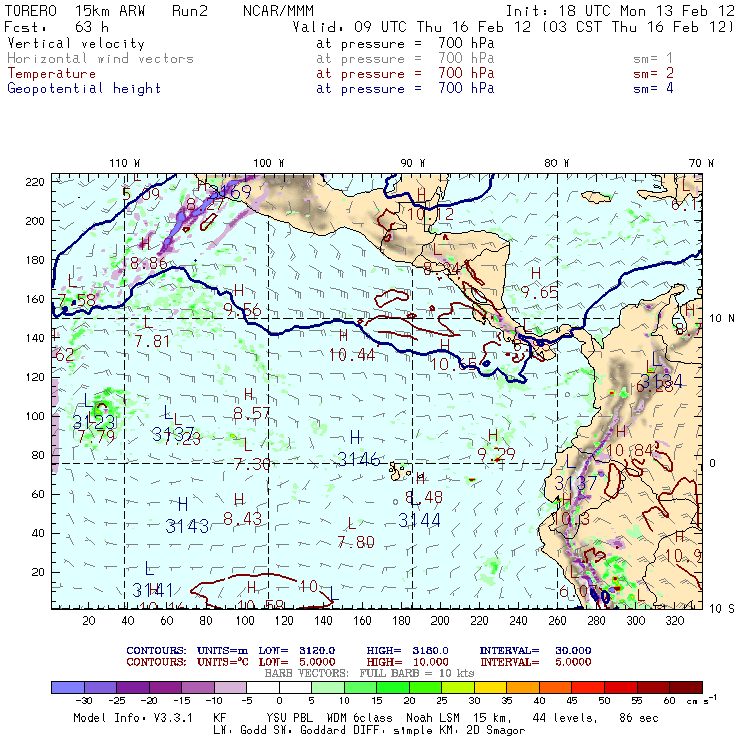
Task: Click the '8.57' temperature label
Action: point(252,414)
